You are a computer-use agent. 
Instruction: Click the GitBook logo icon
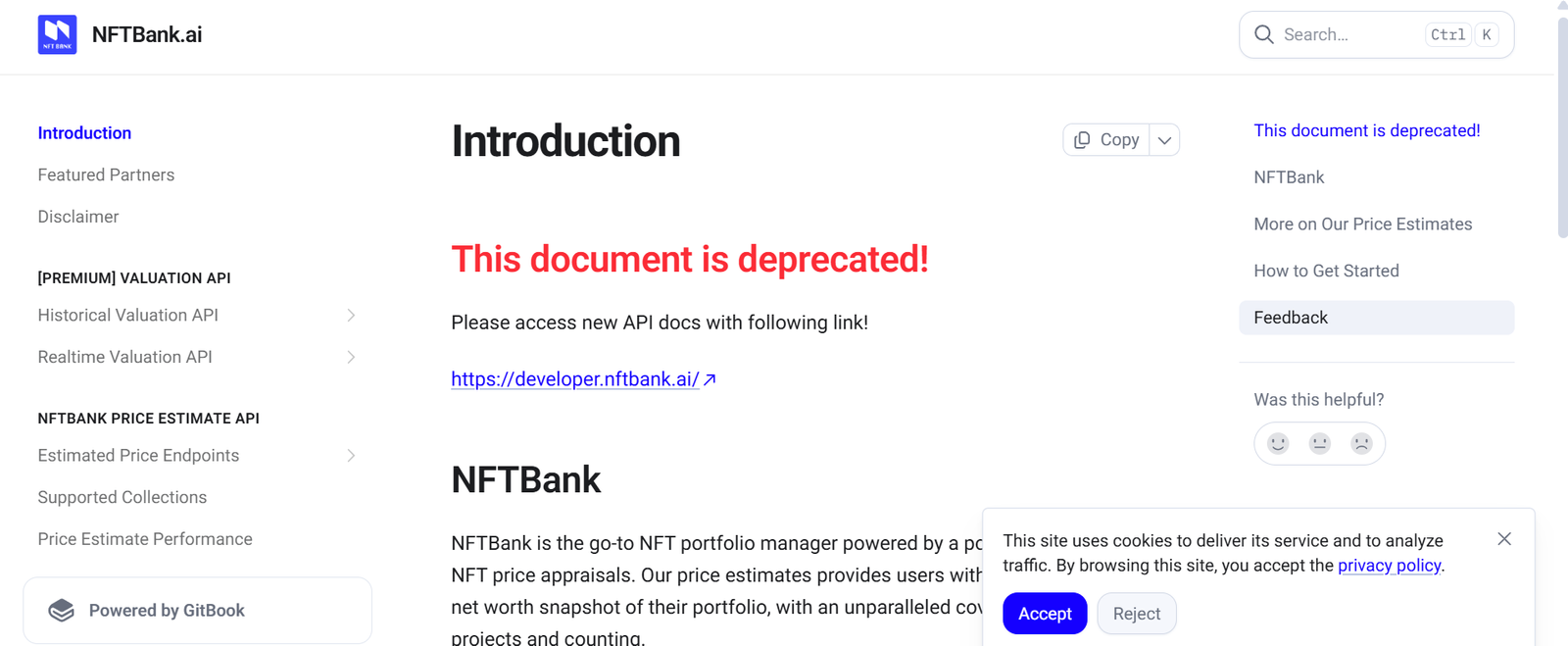click(62, 611)
